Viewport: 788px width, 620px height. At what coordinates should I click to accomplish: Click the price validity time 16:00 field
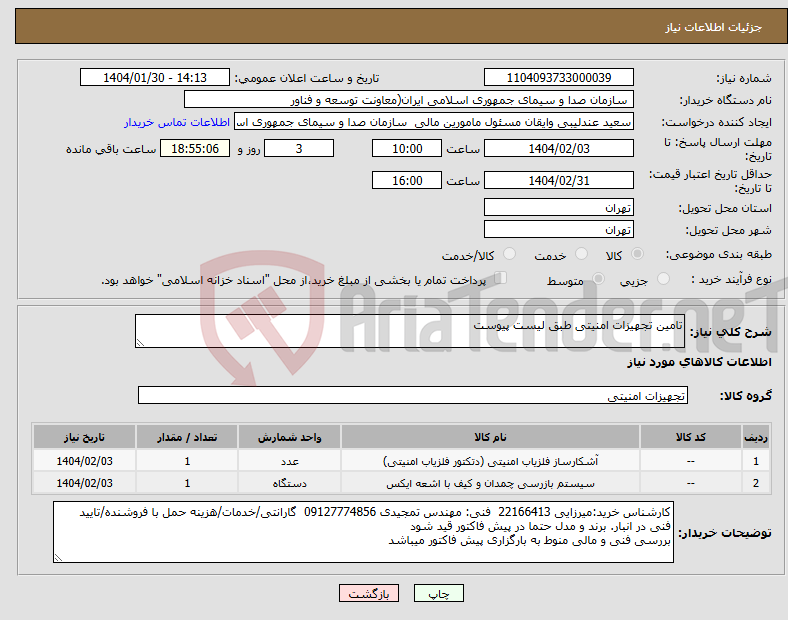[407, 180]
